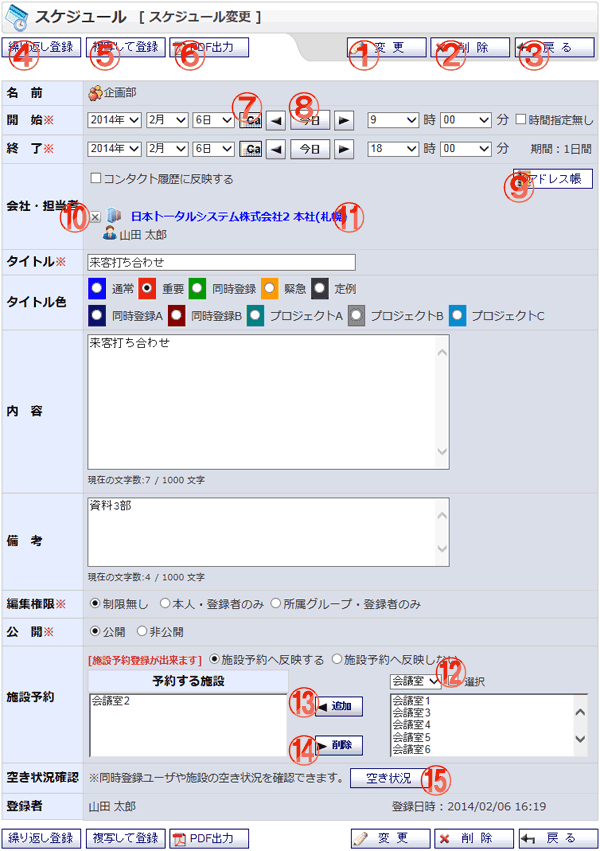The image size is (600, 851).
Task: Click the schedule calendar logo icon
Action: [x=17, y=18]
